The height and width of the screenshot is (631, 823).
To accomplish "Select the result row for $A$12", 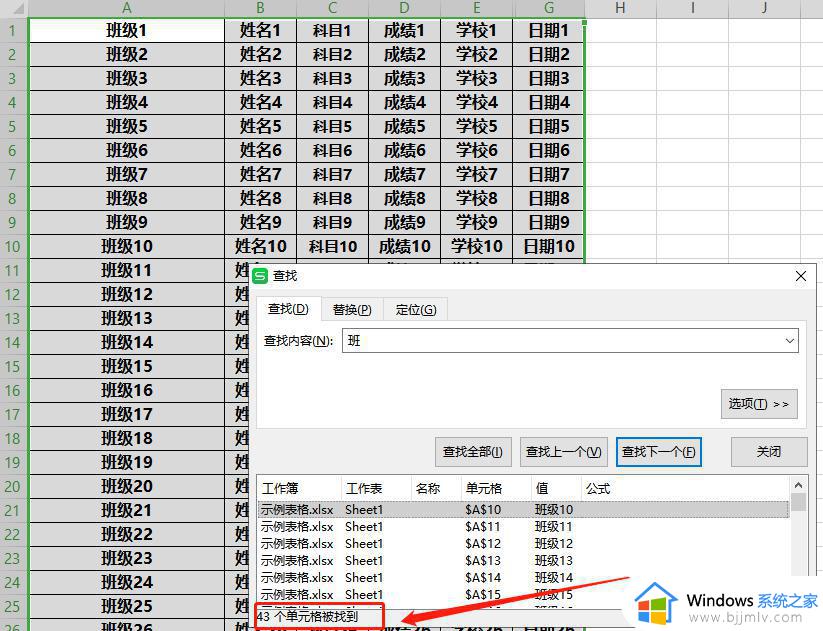I will (523, 543).
